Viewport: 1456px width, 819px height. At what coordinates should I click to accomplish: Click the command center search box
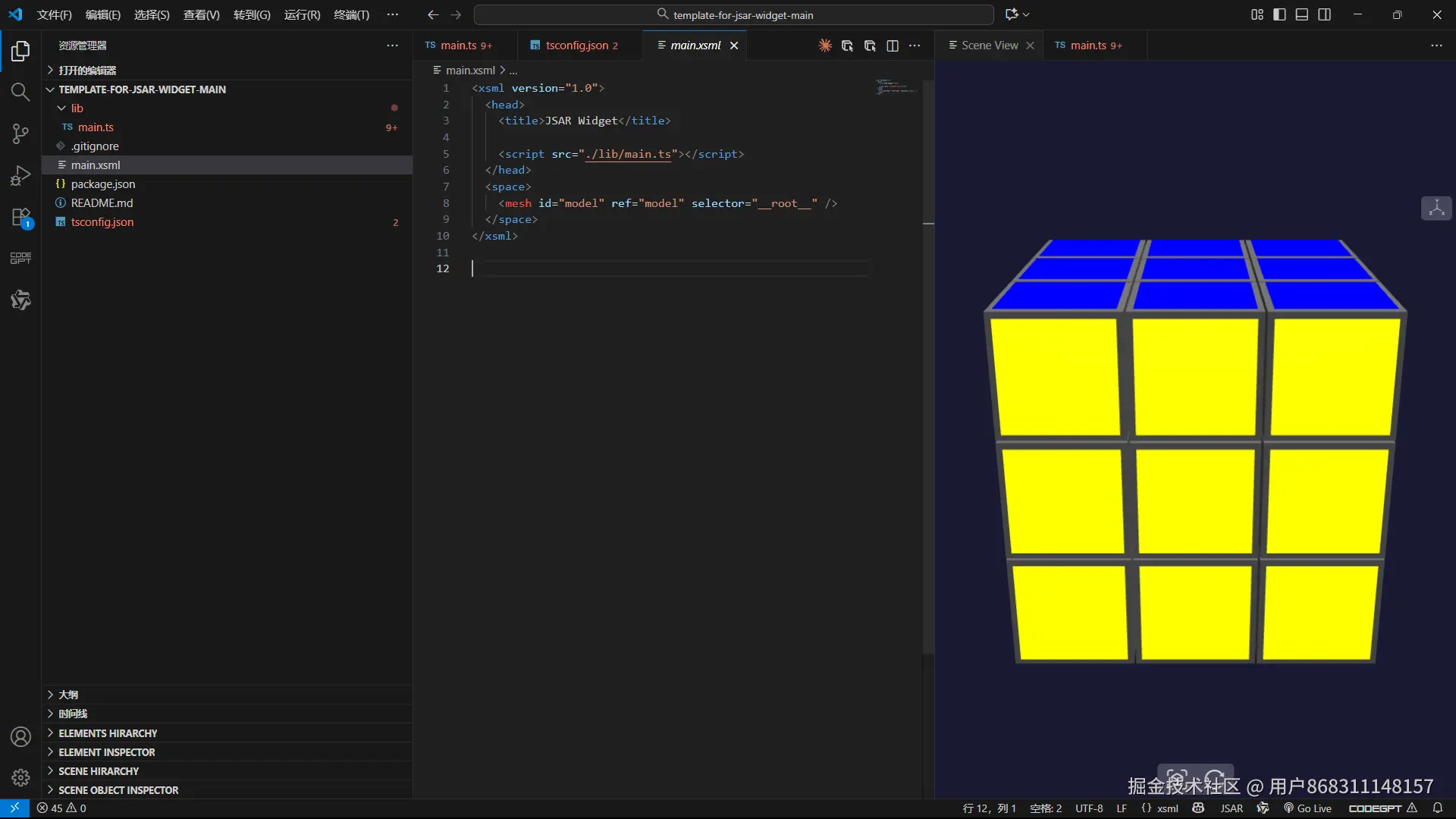pyautogui.click(x=734, y=14)
